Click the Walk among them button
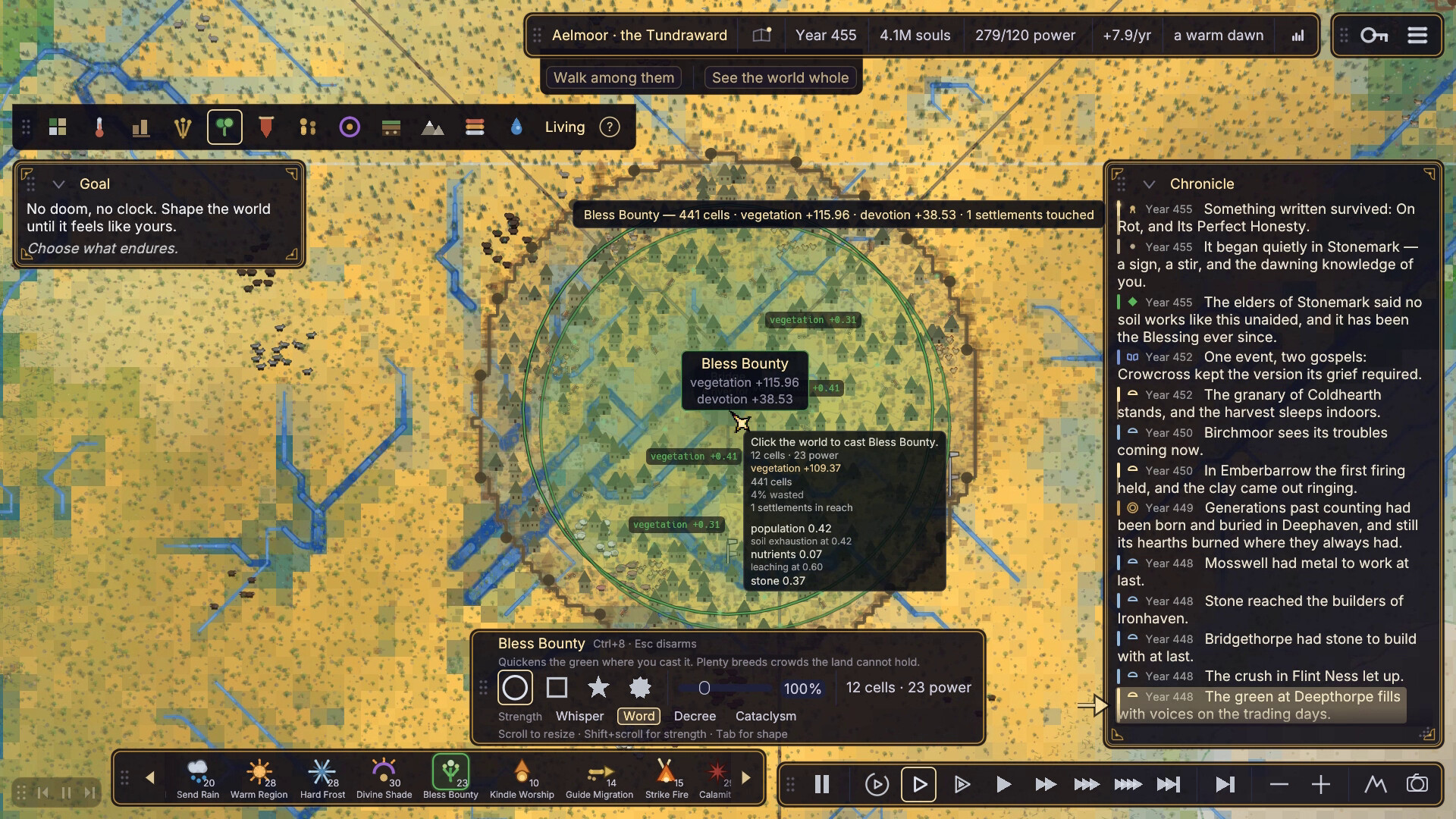This screenshot has width=1456, height=819. coord(613,78)
